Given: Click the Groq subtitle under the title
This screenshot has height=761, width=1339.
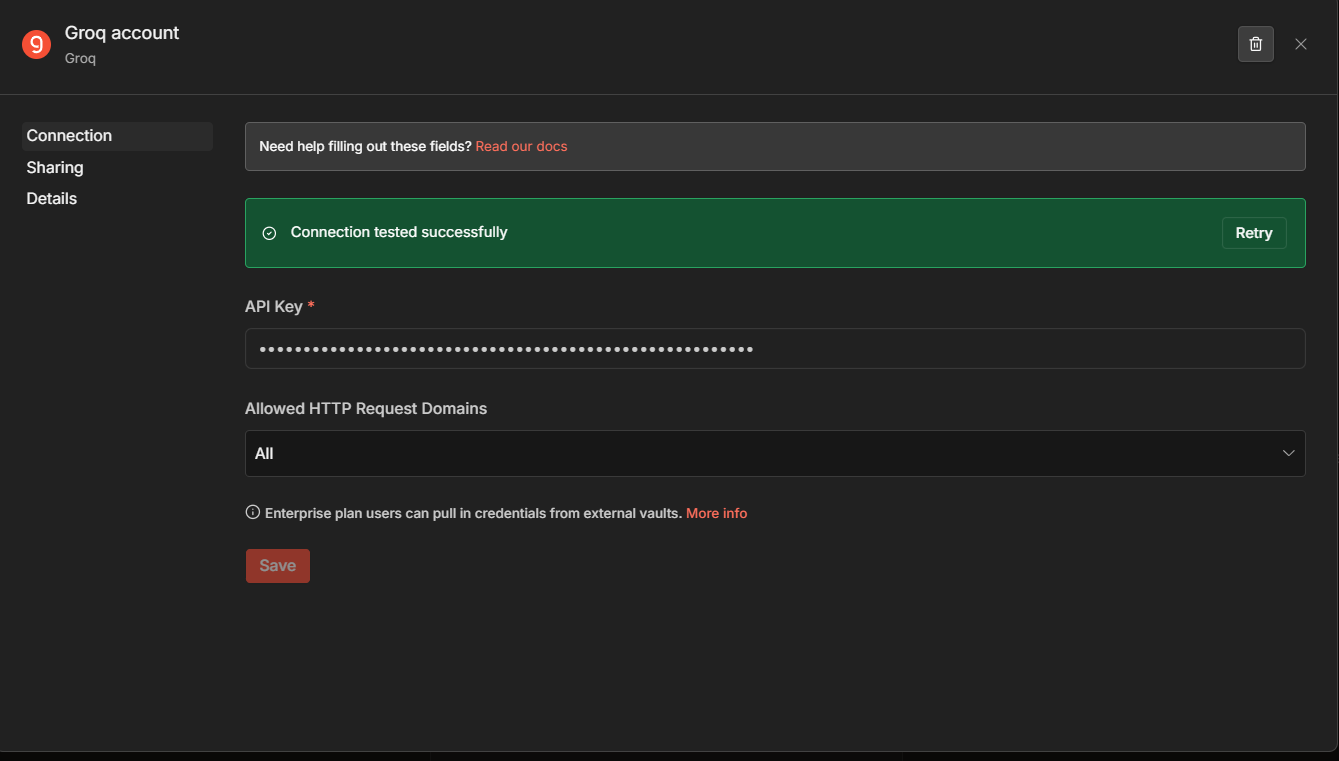Looking at the screenshot, I should coord(80,58).
